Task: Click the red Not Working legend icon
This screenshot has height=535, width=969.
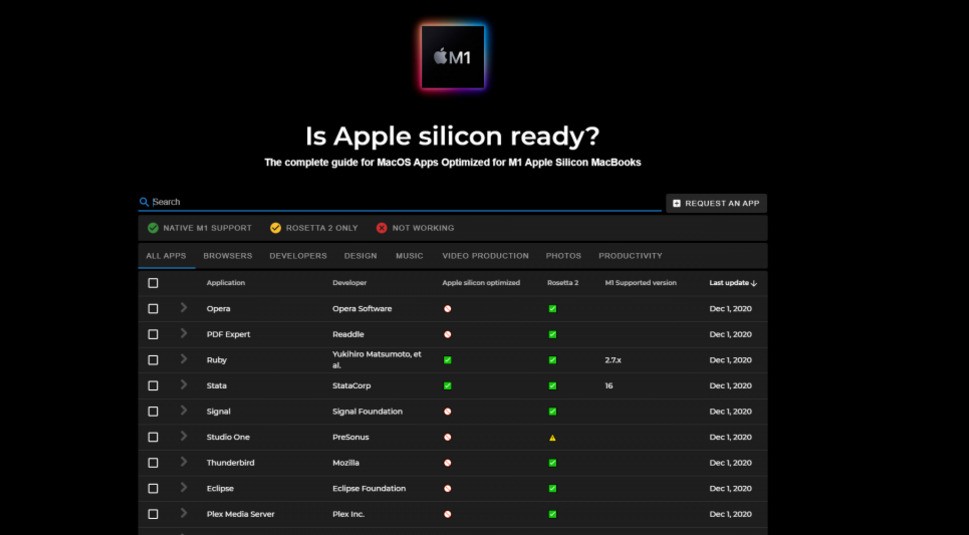Action: (382, 228)
